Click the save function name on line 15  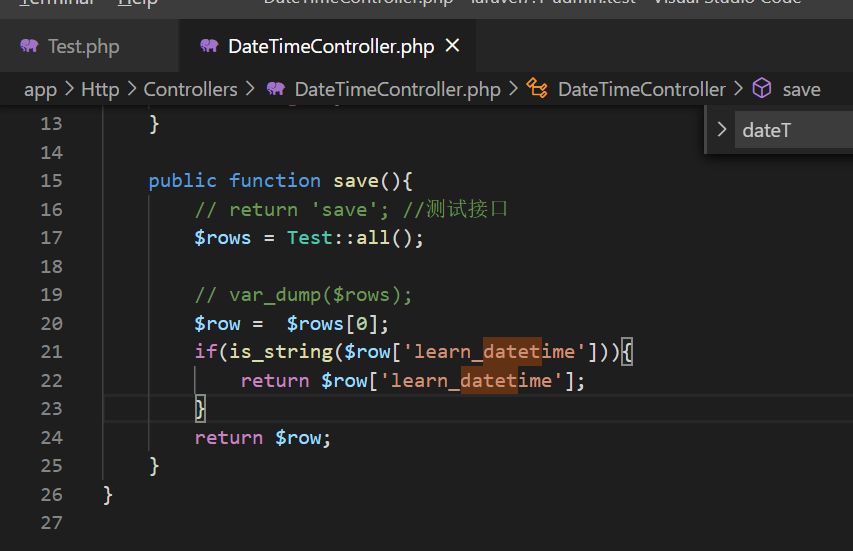(x=356, y=181)
